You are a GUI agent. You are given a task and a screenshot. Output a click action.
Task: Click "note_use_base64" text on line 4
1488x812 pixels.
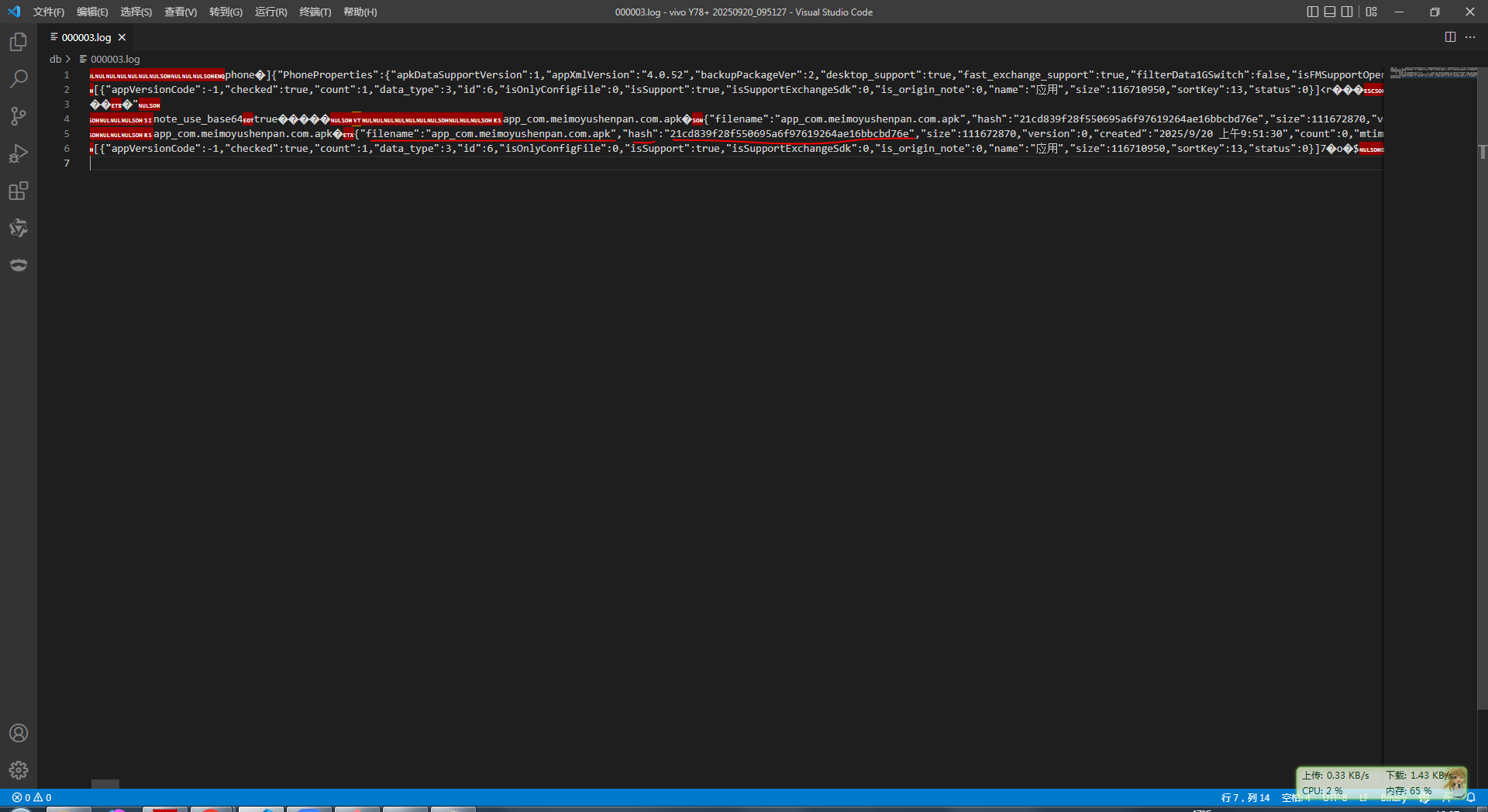pos(198,119)
